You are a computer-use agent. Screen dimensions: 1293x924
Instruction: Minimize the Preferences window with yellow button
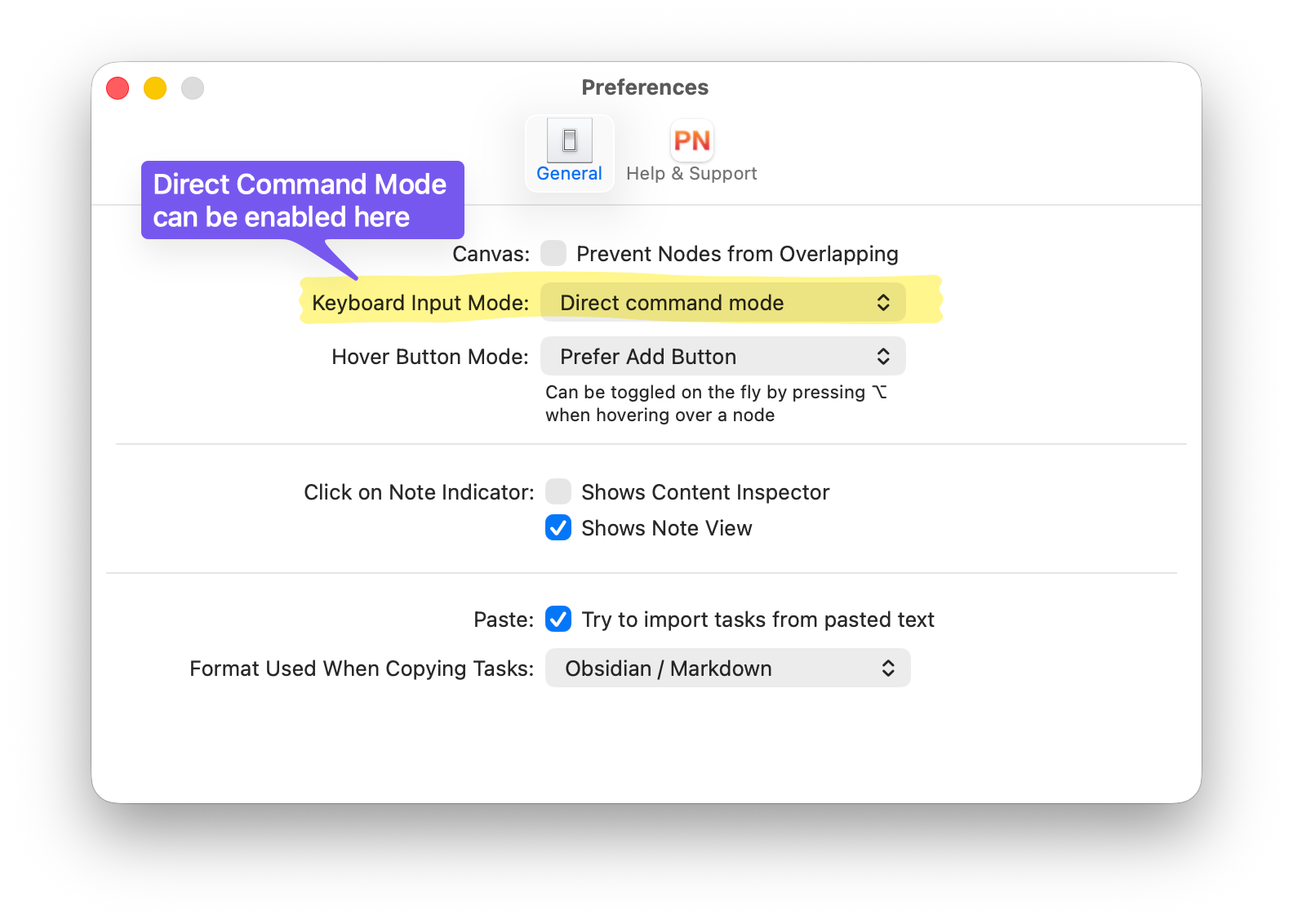click(x=155, y=88)
